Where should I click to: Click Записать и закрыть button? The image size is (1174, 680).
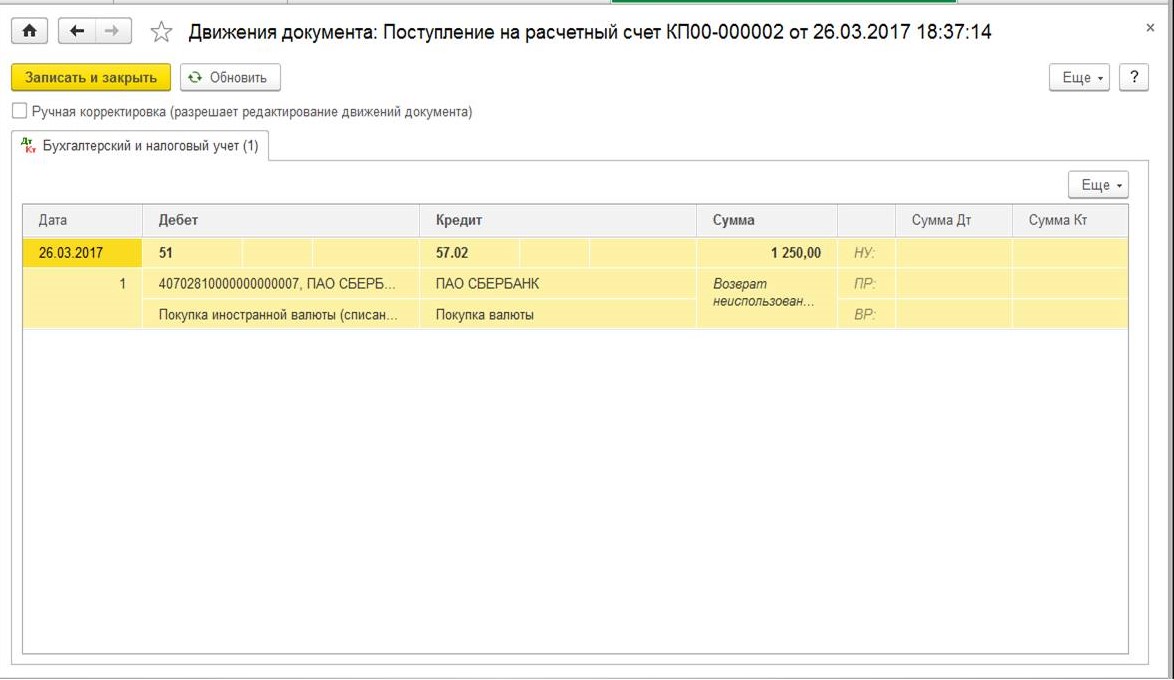click(x=91, y=78)
